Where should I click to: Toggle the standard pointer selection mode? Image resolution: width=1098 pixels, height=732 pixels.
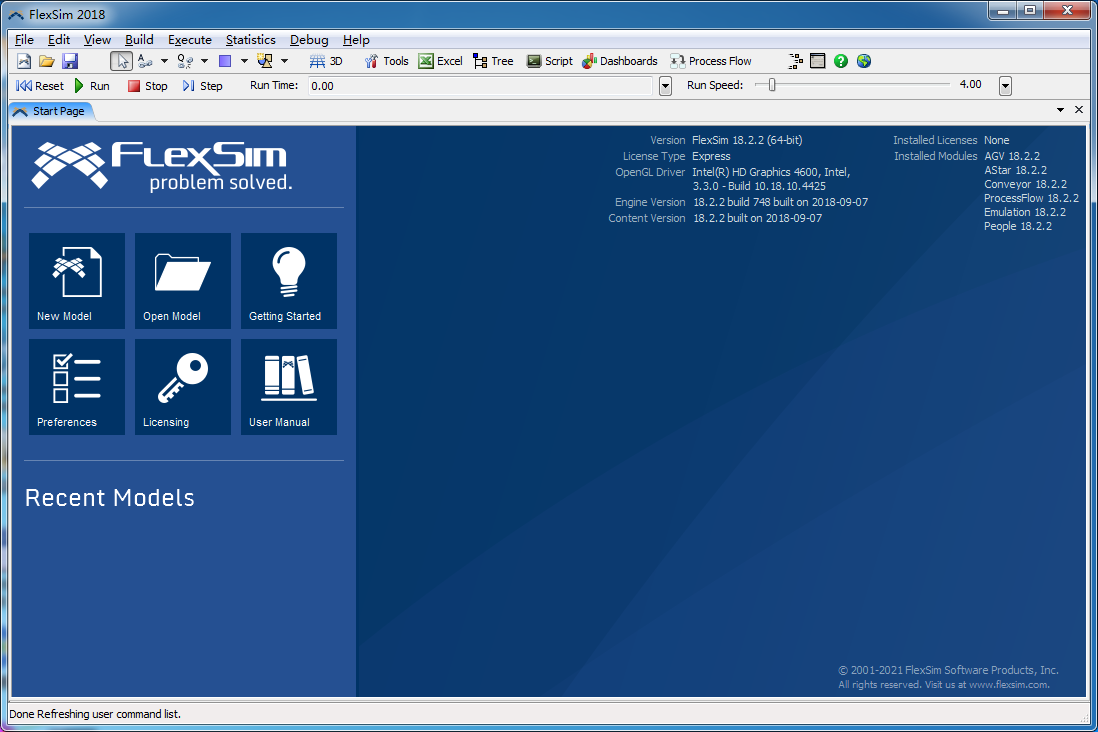point(121,61)
